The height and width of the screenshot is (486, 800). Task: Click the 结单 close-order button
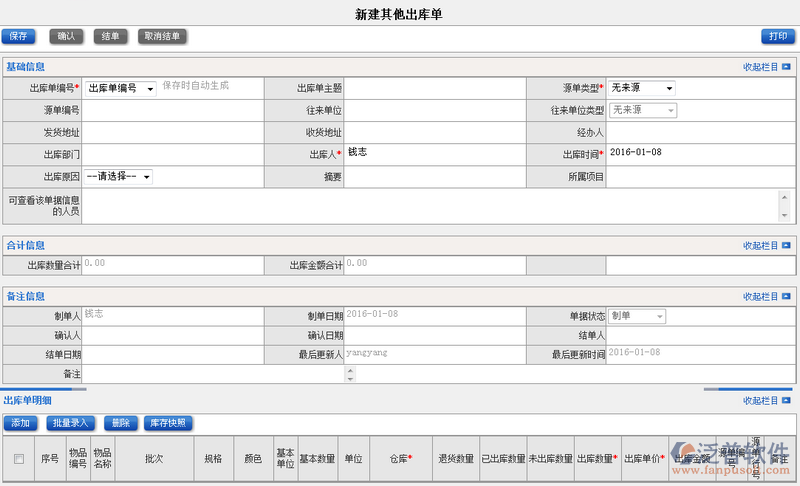(x=111, y=37)
